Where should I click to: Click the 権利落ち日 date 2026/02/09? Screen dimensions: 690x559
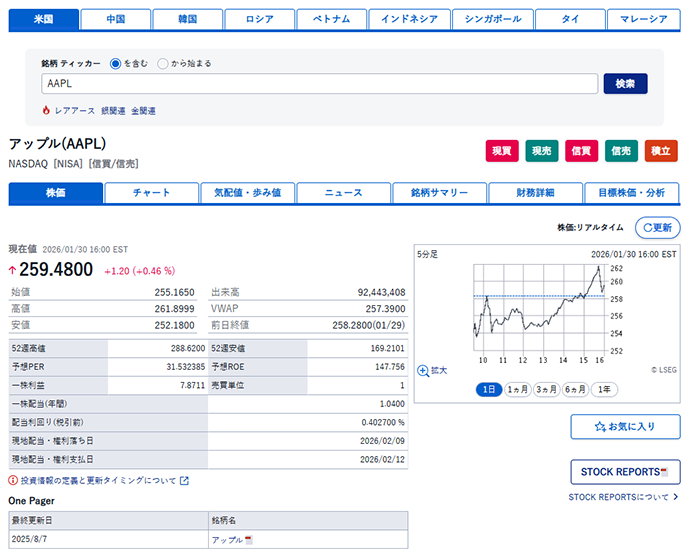[x=382, y=441]
